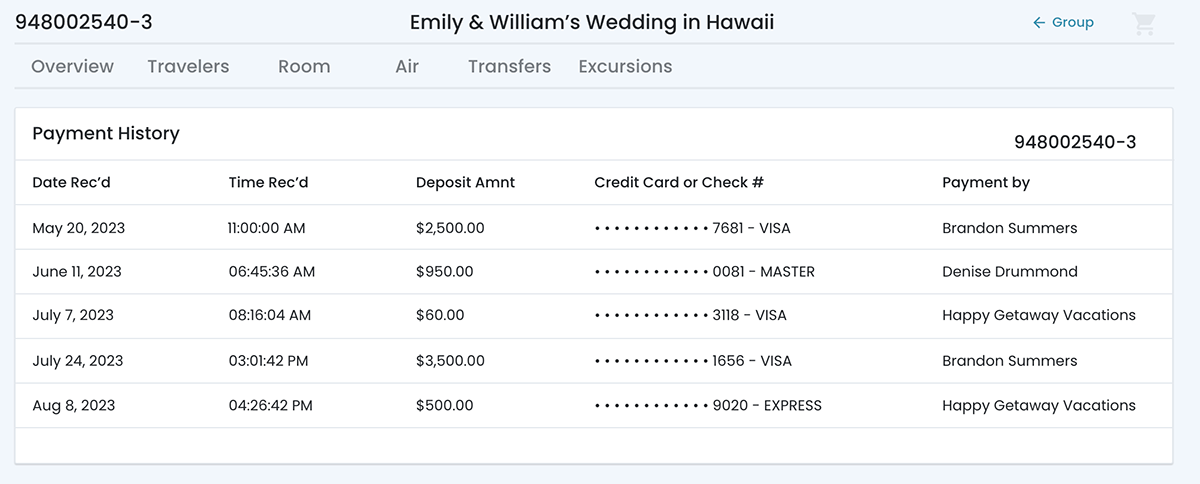The height and width of the screenshot is (484, 1200).
Task: Select the May 20, 2023 payment row
Action: coord(79,228)
